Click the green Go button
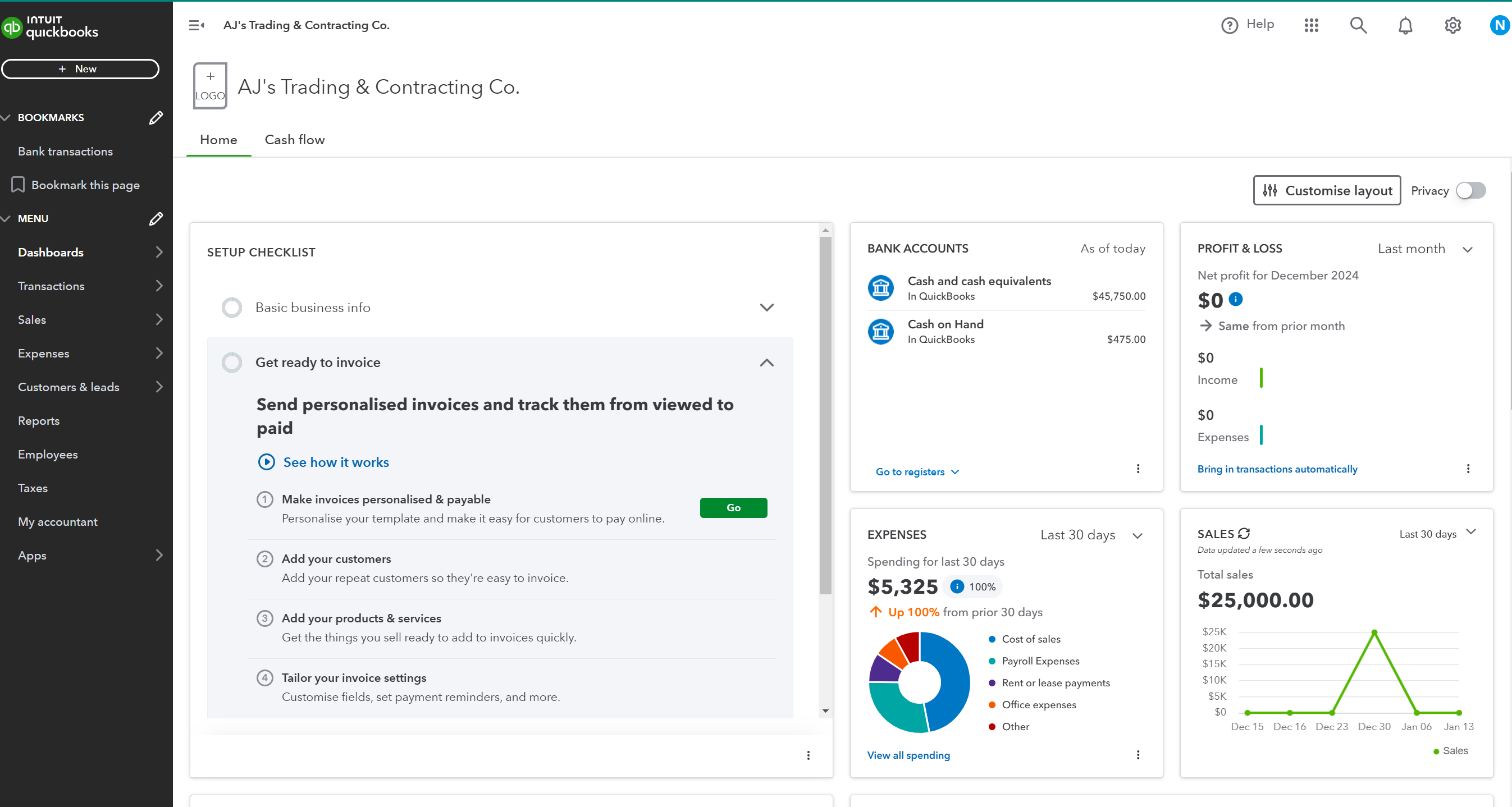 (x=733, y=507)
